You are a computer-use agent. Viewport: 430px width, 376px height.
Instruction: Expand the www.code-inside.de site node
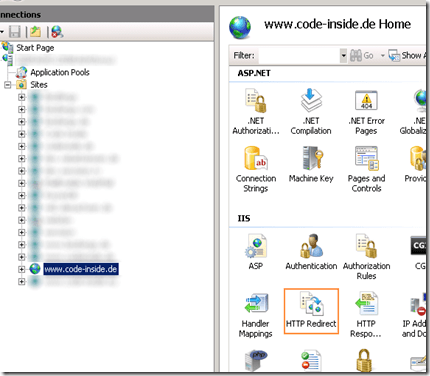tap(22, 269)
